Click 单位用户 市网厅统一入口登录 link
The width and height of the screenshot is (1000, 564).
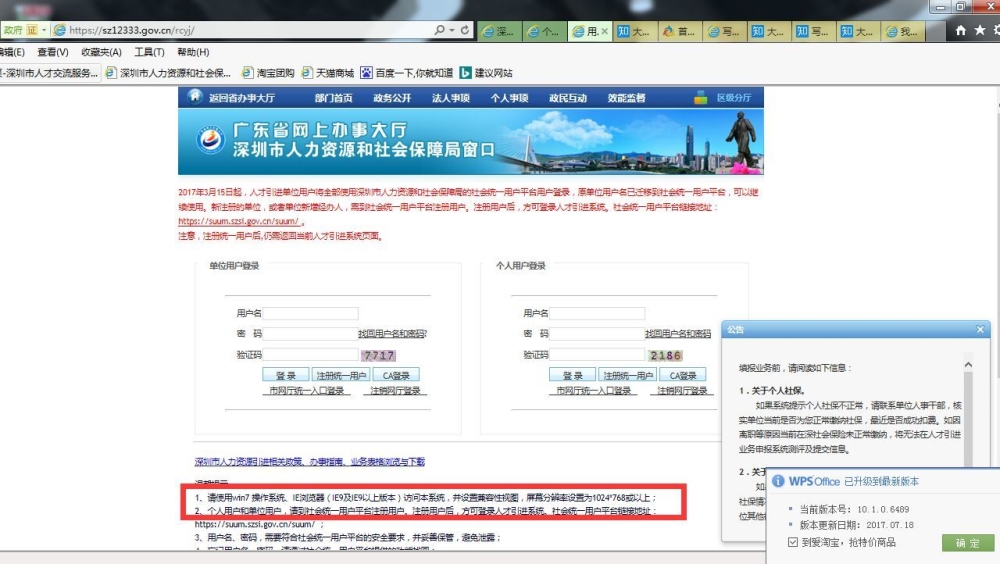click(307, 390)
